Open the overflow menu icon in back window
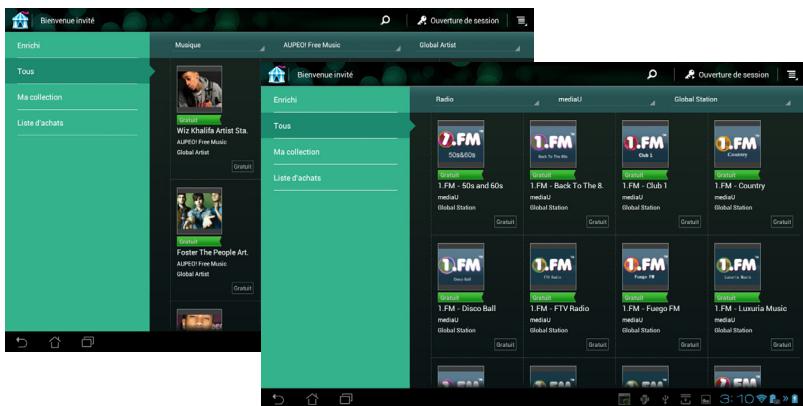Screen dimensions: 803x406 tap(521, 21)
